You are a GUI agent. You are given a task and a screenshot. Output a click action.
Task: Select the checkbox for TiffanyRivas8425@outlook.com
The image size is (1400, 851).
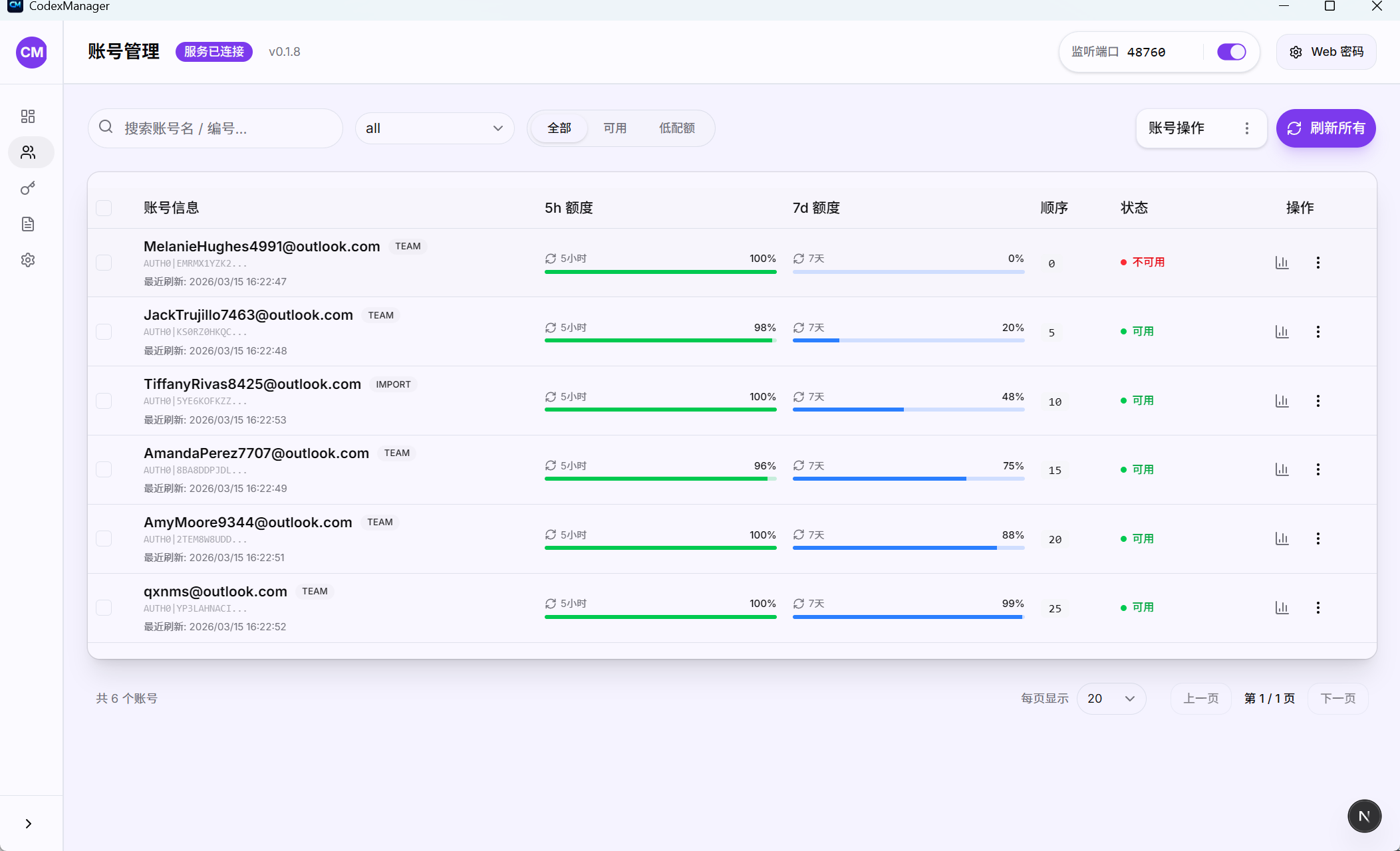(x=104, y=401)
